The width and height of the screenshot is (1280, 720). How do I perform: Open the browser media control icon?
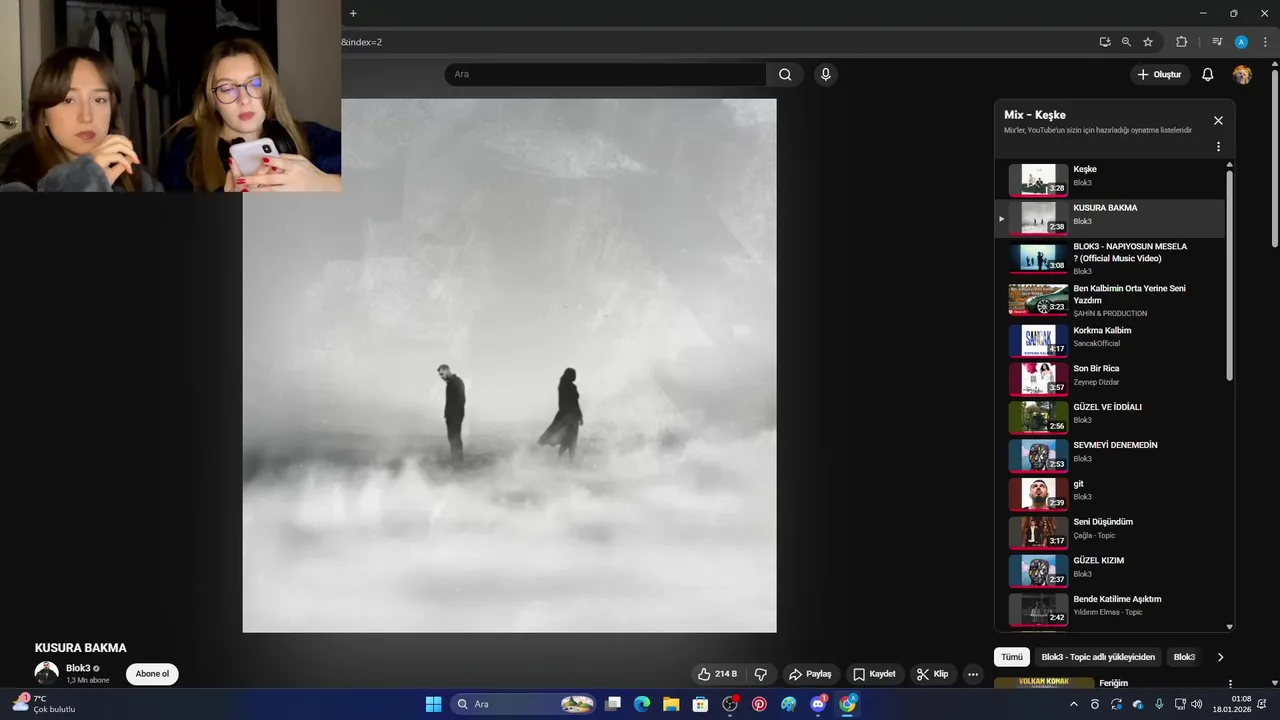point(1217,42)
